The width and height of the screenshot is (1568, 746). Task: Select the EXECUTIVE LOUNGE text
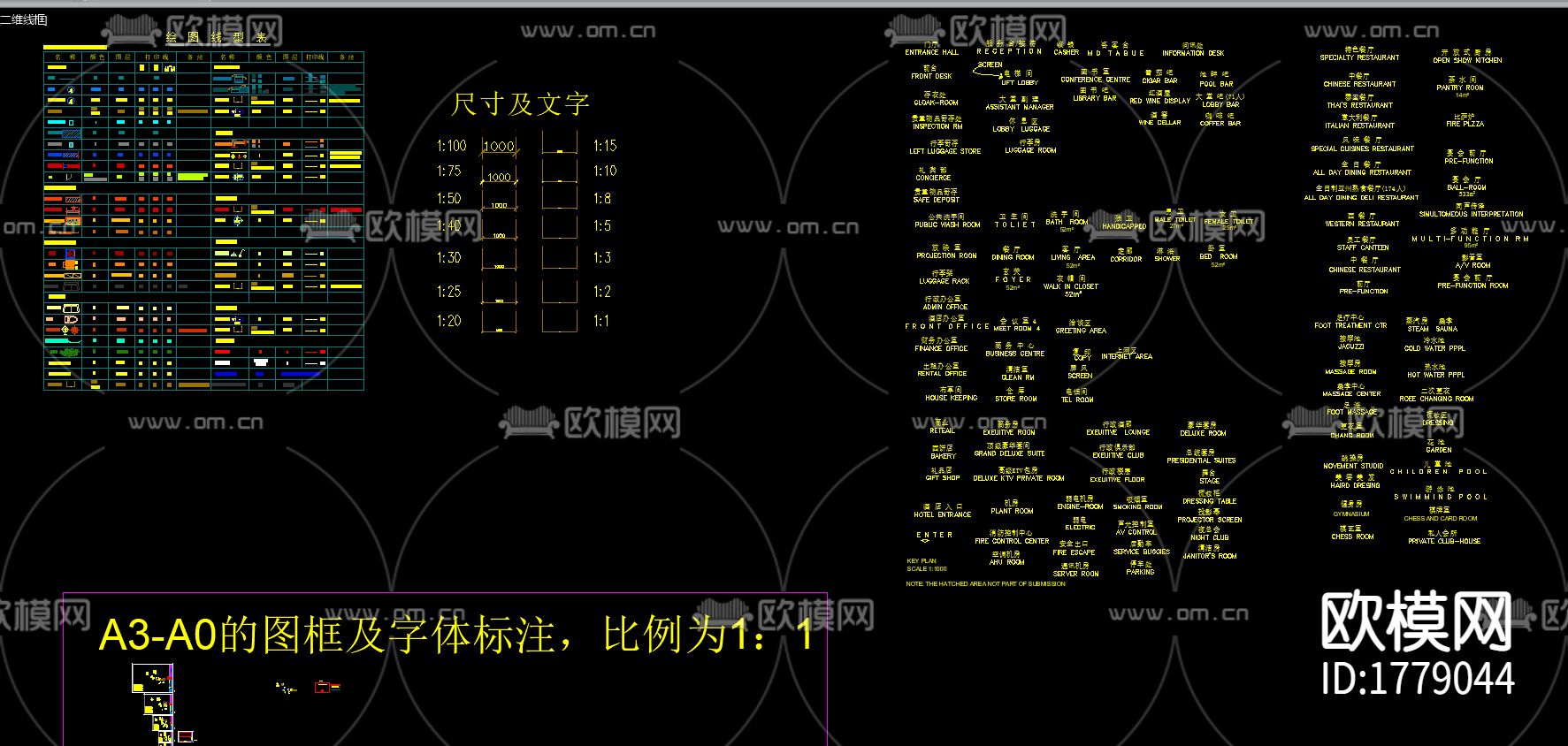coord(1118,432)
